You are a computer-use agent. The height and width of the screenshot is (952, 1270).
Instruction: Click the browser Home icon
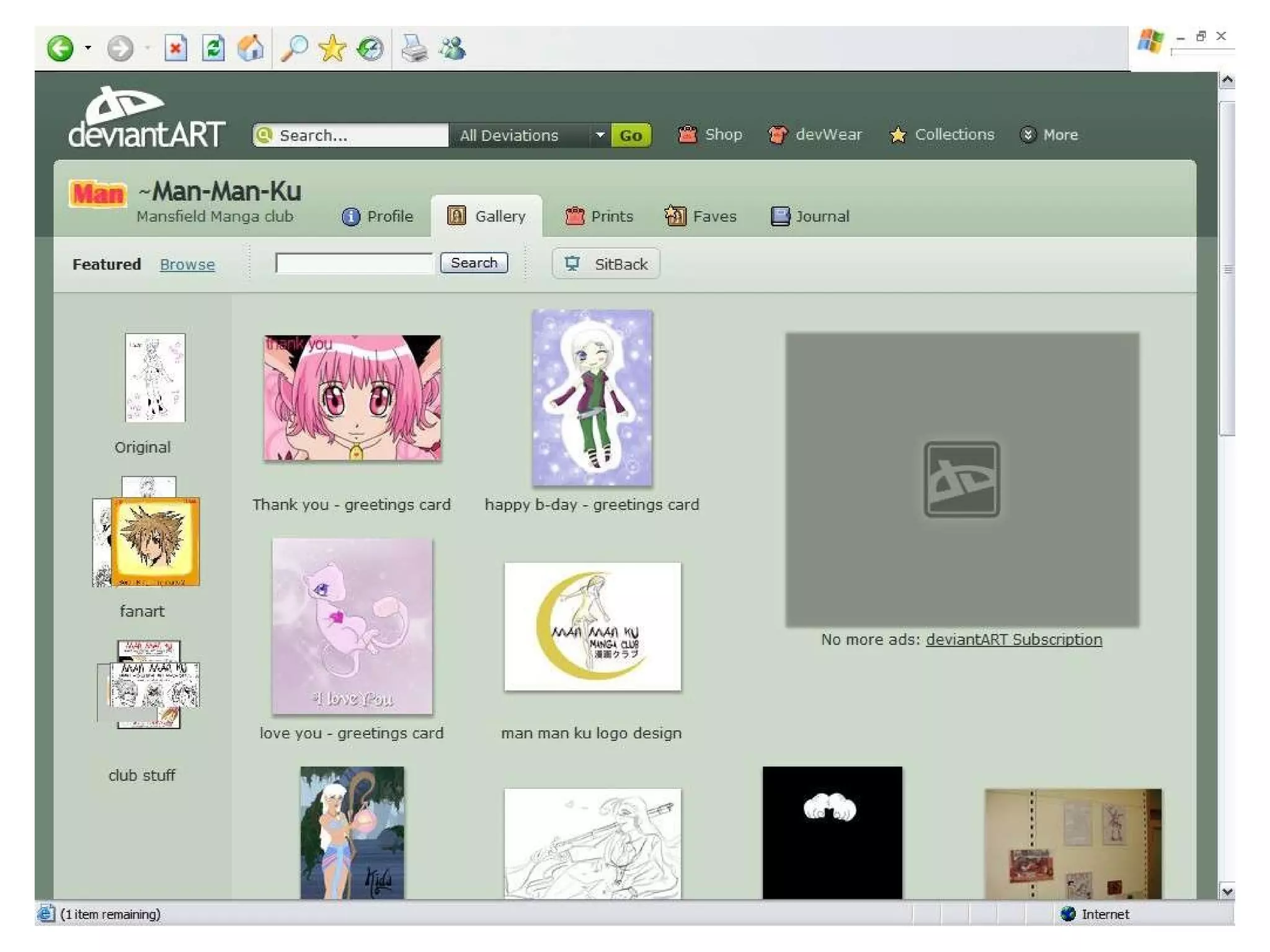point(251,48)
